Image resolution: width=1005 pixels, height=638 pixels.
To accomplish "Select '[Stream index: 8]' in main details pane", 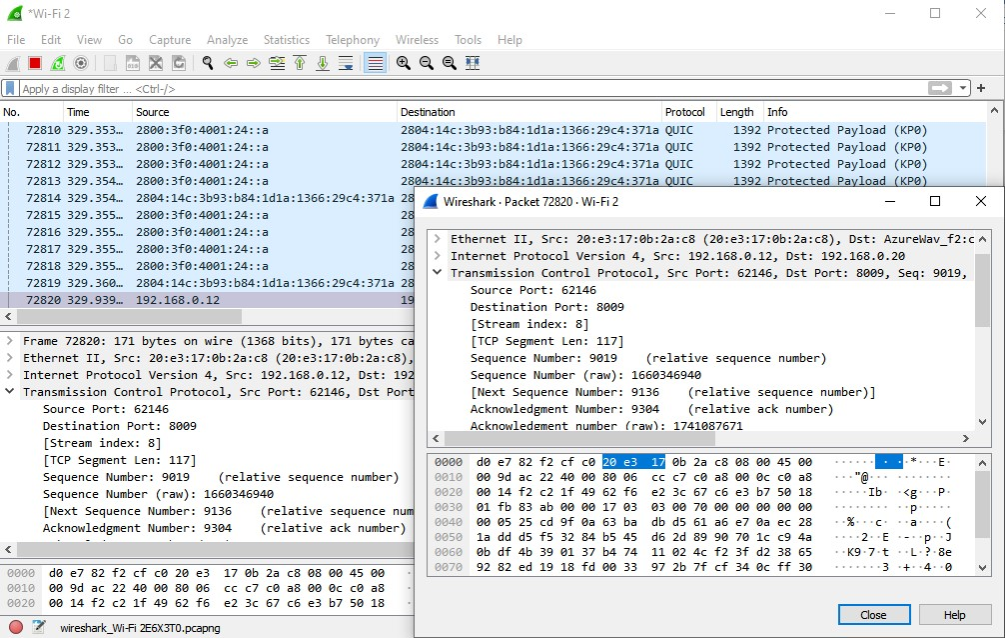I will pos(101,443).
